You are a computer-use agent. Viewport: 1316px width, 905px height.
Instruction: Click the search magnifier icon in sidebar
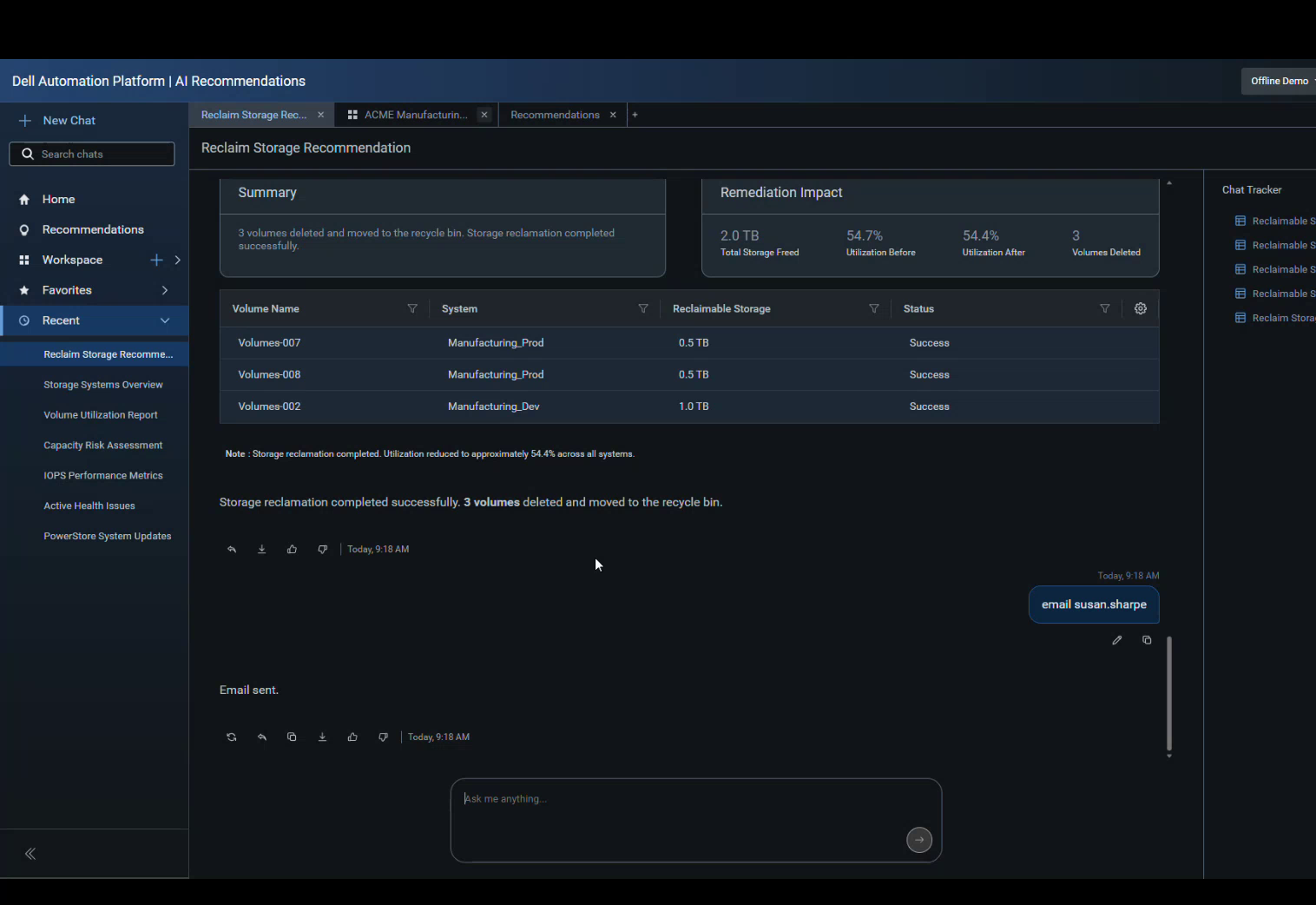click(x=28, y=154)
